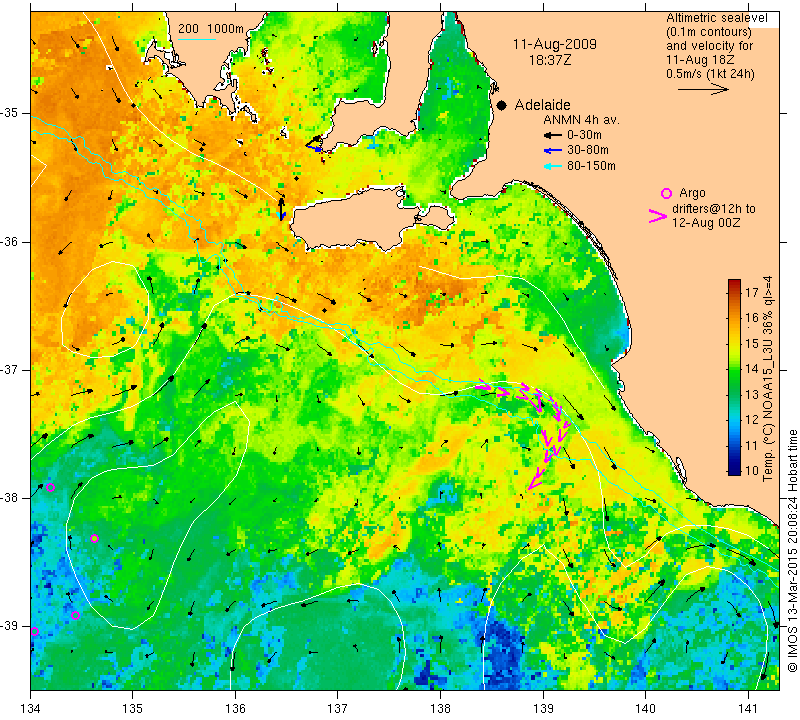This screenshot has width=800, height=720.
Task: Click the dark blue bottom of the temperature colour bar
Action: (734, 470)
